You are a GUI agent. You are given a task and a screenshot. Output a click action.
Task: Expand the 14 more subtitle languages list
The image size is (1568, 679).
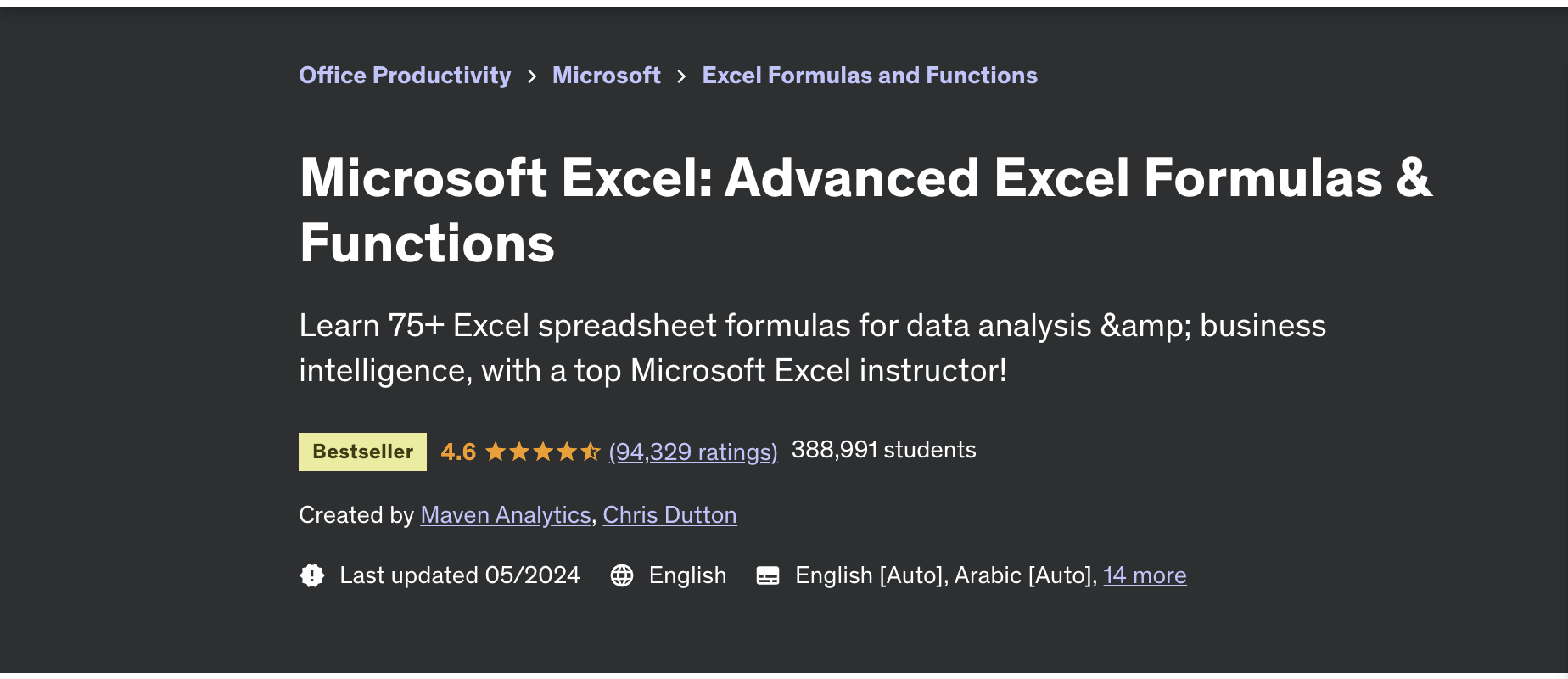pyautogui.click(x=1145, y=575)
